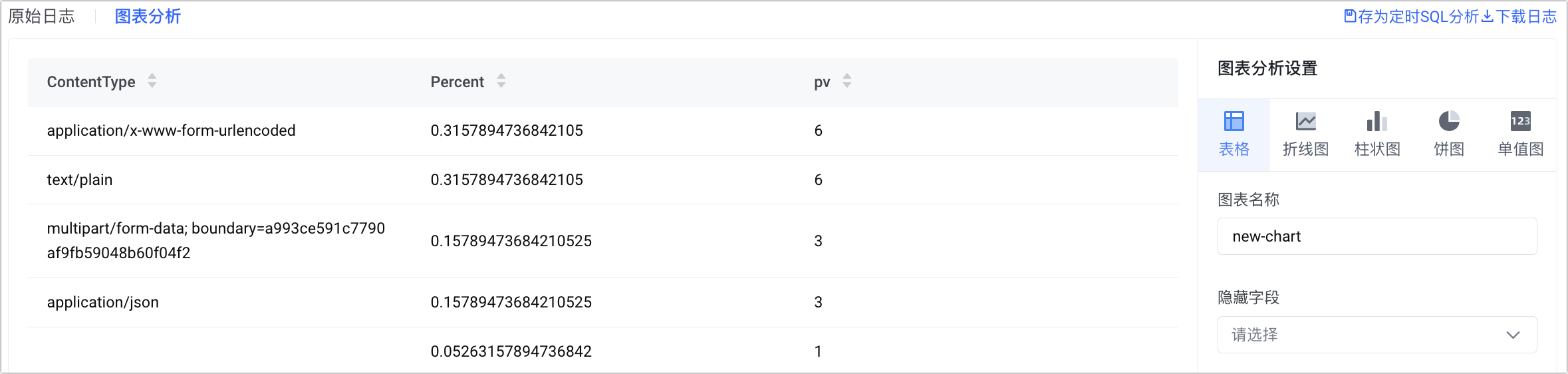The width and height of the screenshot is (1568, 374).
Task: Choose the bar chart icon
Action: [1377, 122]
